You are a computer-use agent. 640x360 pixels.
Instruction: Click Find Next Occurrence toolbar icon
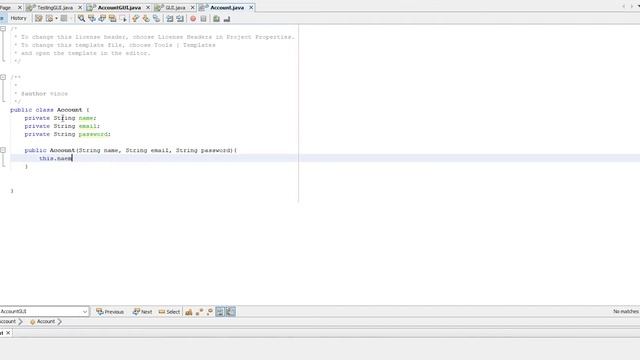(102, 18)
